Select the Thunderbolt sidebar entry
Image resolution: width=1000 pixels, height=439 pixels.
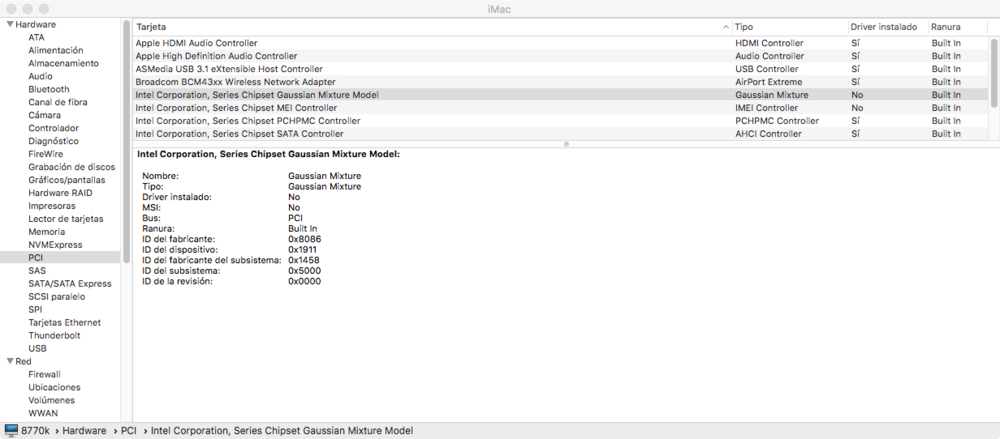(54, 336)
